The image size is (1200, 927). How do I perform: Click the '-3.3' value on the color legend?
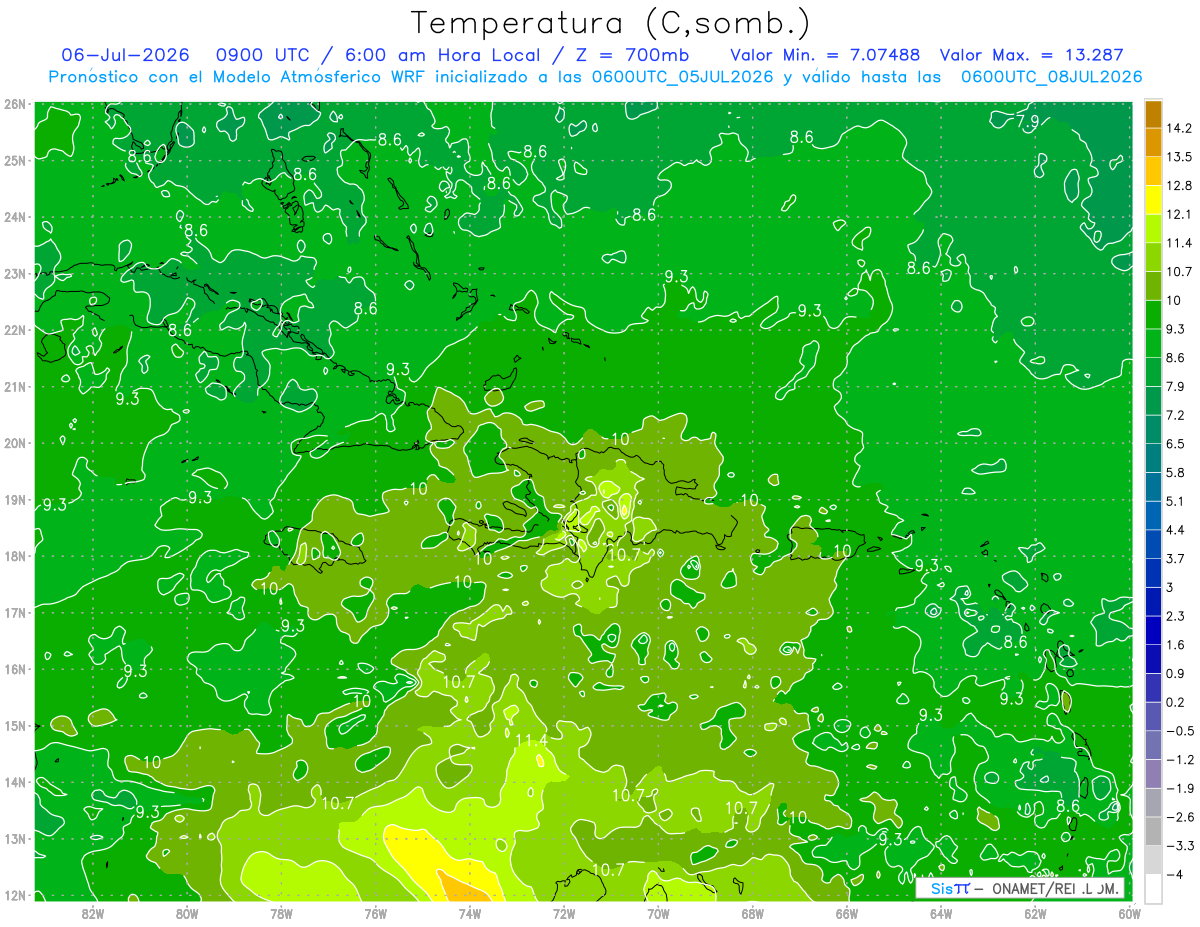click(1179, 846)
